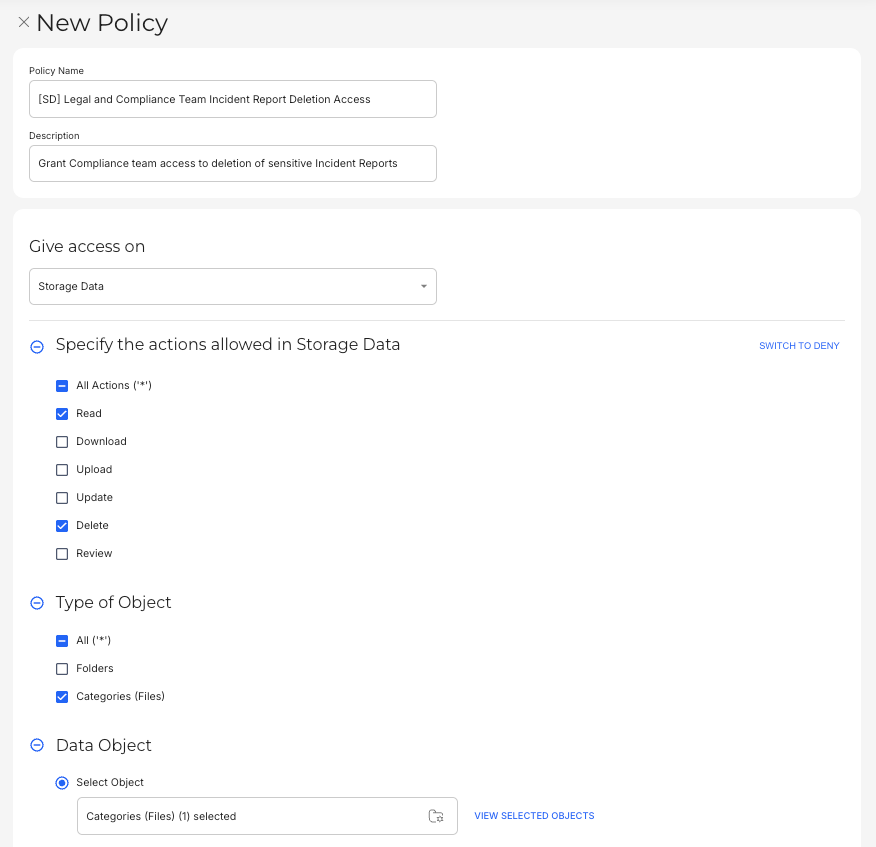Click the folder browse icon in object selector
The width and height of the screenshot is (876, 847).
tap(435, 816)
